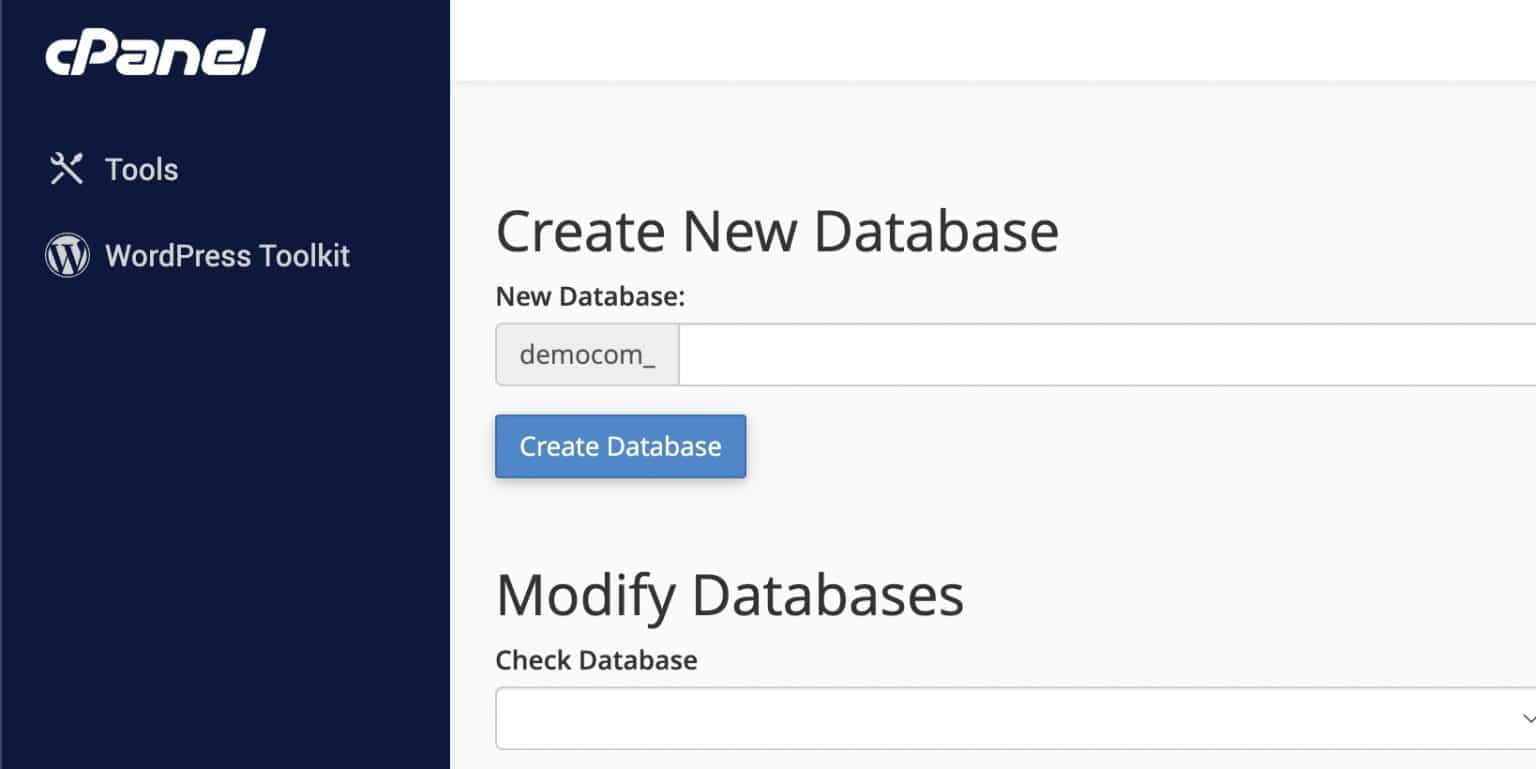Follow the WordPress Toolkit sidebar link
The image size is (1536, 769).
228,255
